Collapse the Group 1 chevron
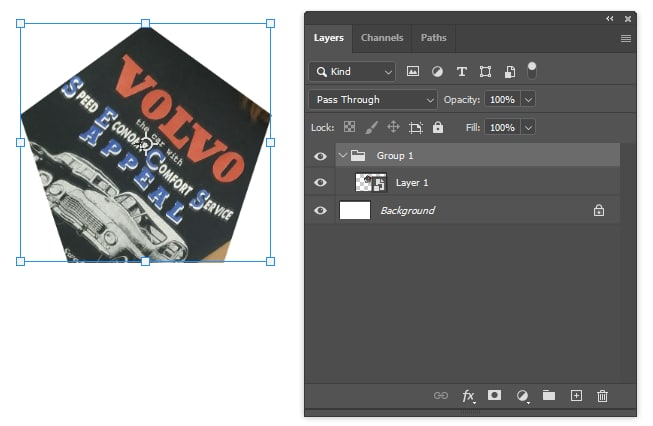This screenshot has height=426, width=653. (x=343, y=155)
